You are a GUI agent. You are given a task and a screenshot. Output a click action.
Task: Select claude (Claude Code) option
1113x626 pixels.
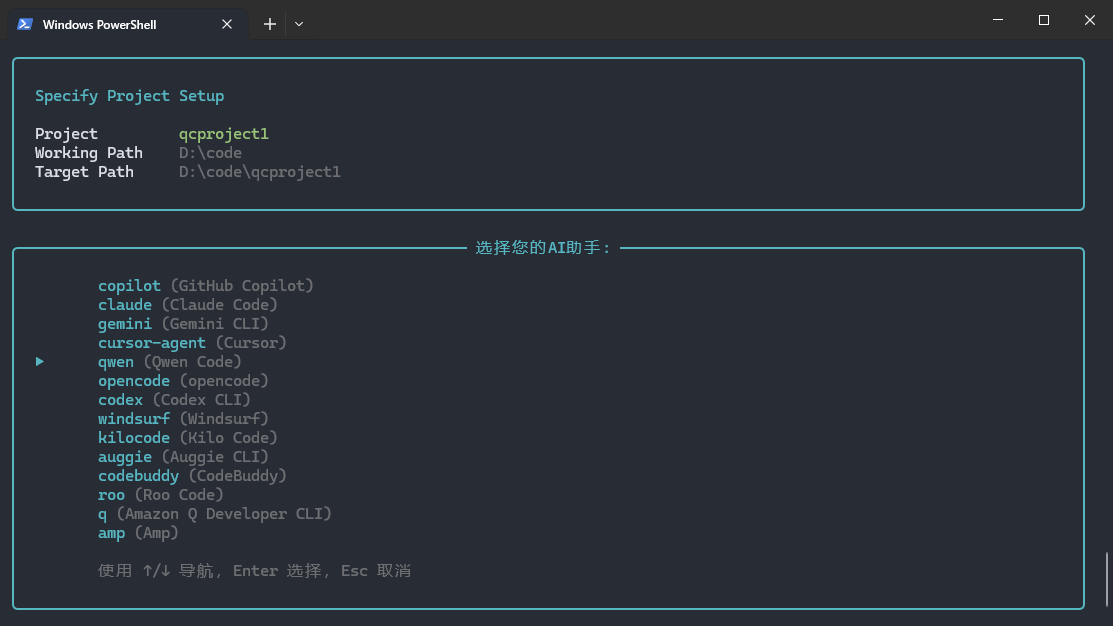tap(125, 304)
